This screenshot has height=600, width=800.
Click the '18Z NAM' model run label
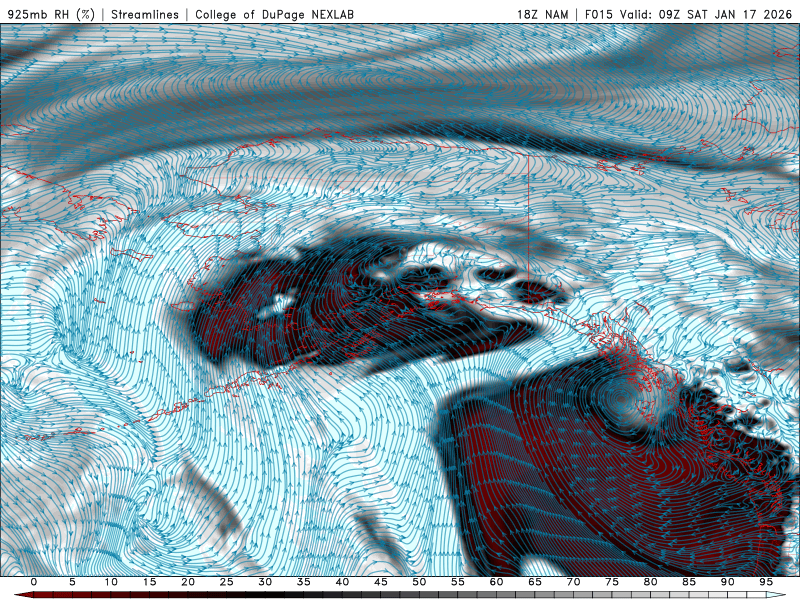(x=542, y=14)
